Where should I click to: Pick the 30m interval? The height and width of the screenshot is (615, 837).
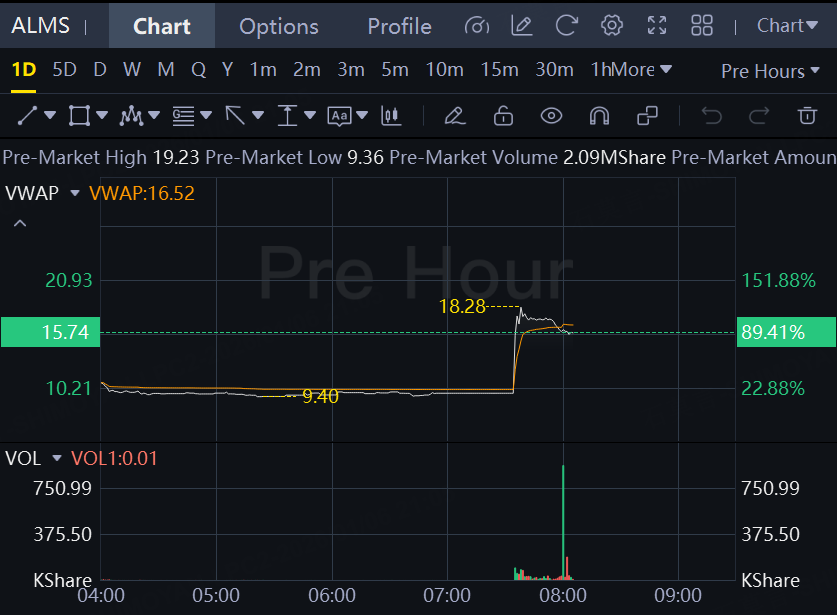click(x=555, y=70)
